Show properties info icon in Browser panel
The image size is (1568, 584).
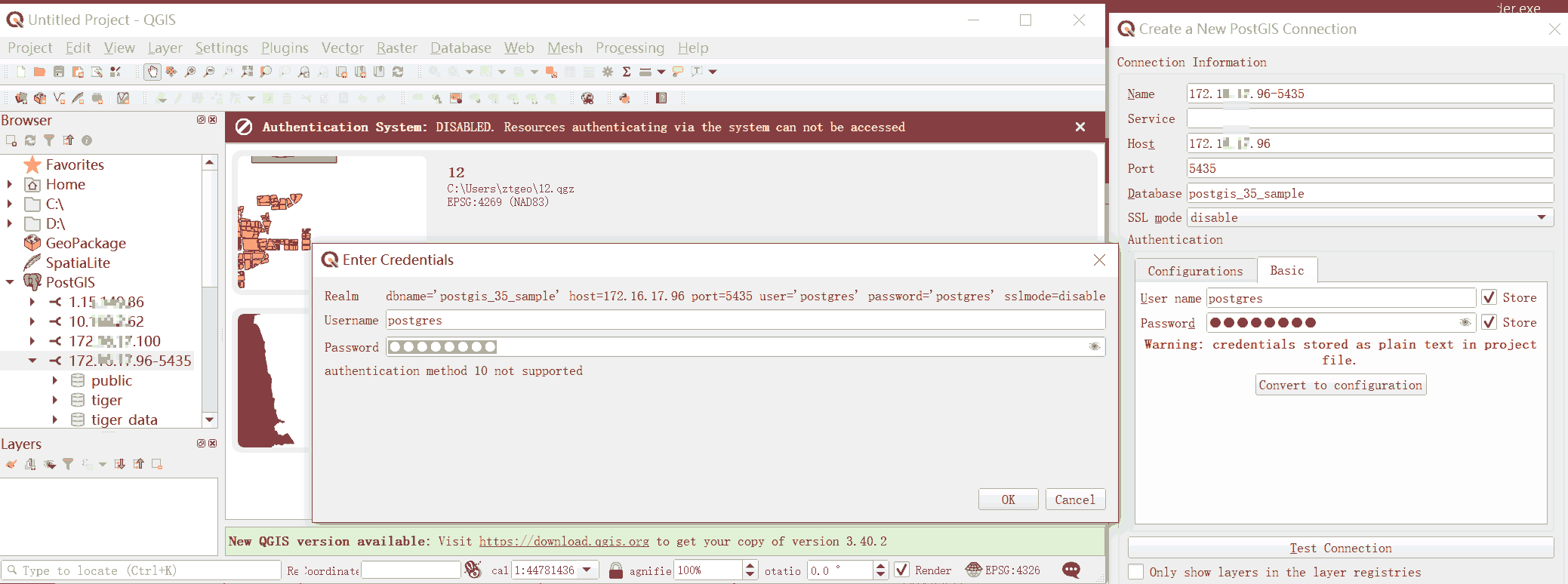(87, 140)
